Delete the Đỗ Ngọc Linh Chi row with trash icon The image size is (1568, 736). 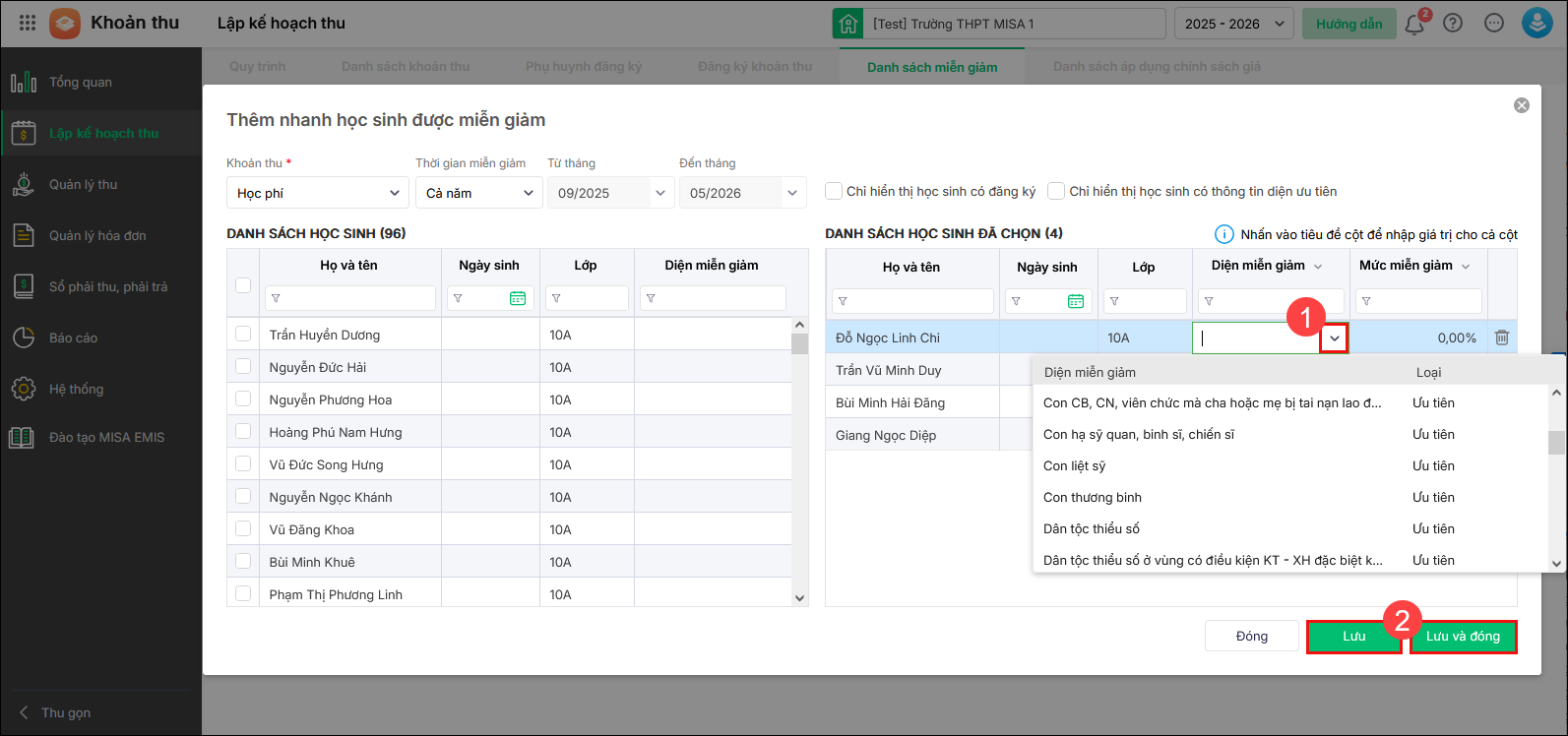pos(1502,337)
